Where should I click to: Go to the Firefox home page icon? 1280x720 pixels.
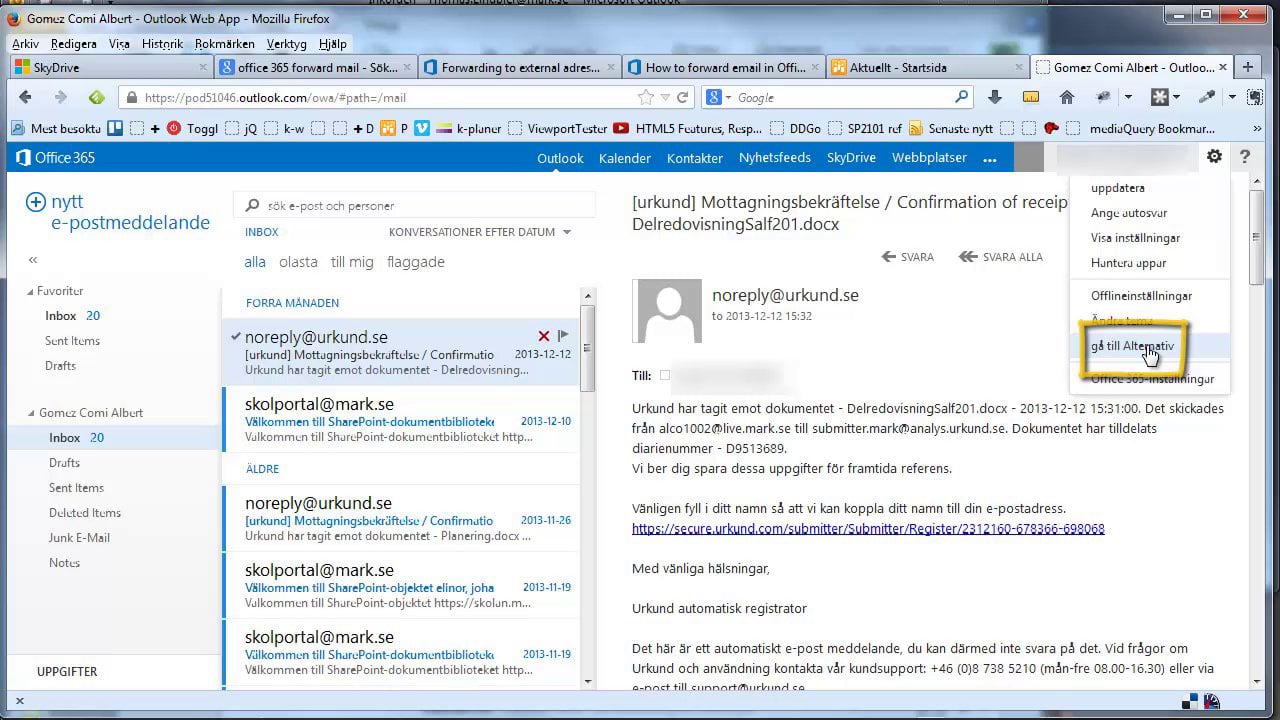tap(1067, 97)
